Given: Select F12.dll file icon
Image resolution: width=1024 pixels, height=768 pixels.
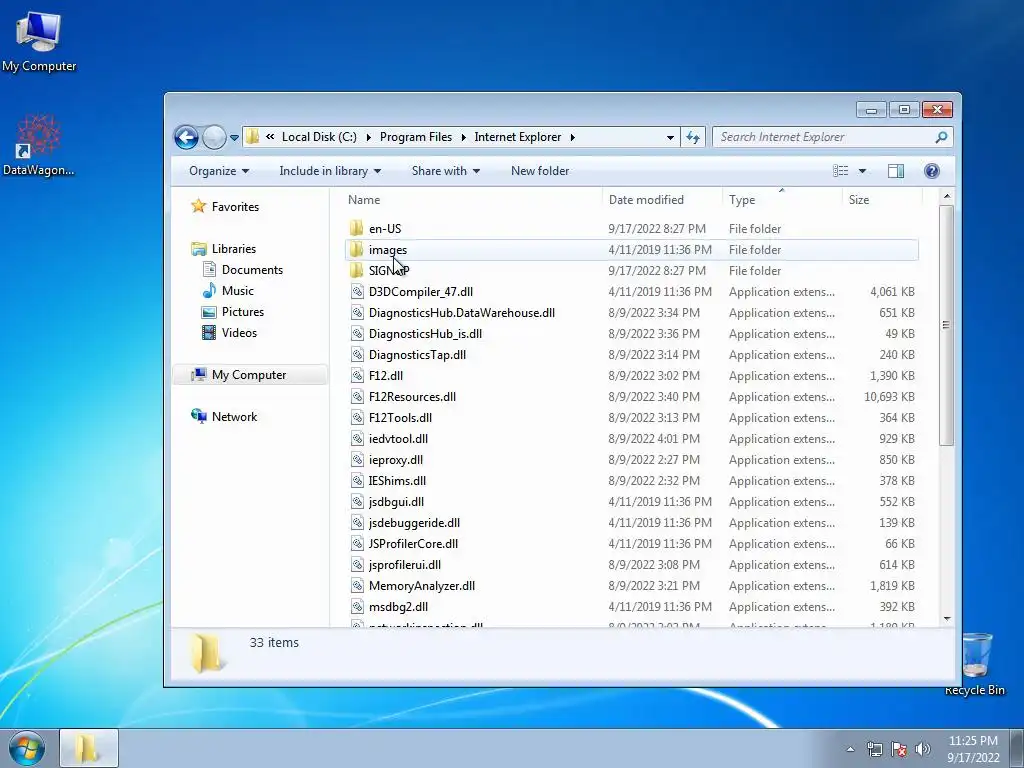Looking at the screenshot, I should coord(357,376).
